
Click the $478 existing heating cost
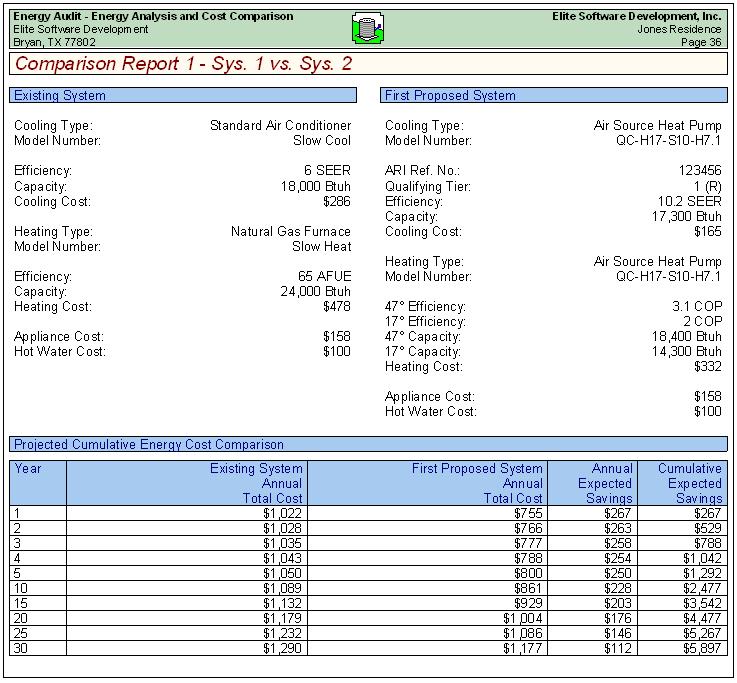pyautogui.click(x=337, y=307)
